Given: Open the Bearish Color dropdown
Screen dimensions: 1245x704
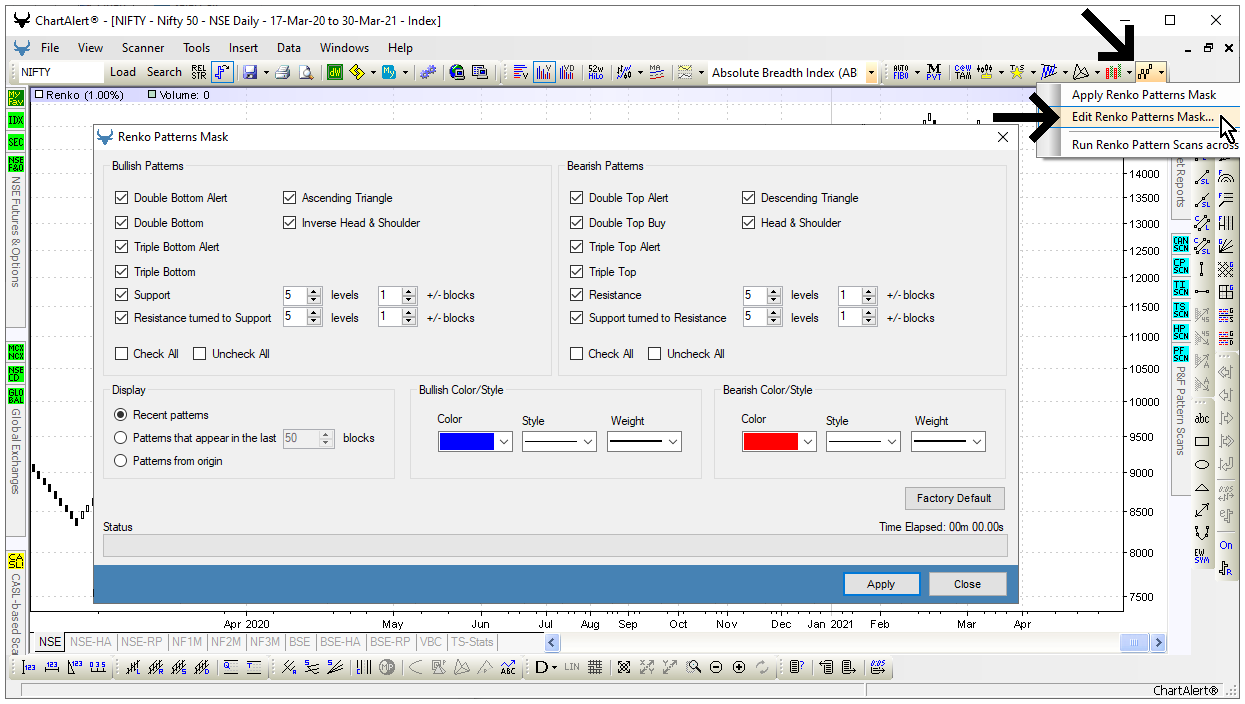Looking at the screenshot, I should (808, 441).
